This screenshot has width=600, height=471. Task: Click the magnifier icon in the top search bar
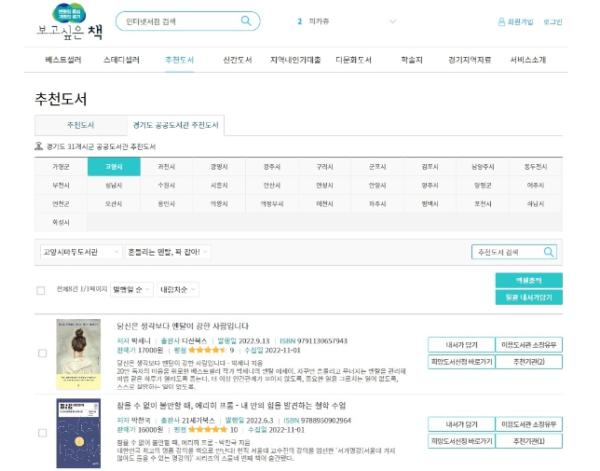246,21
